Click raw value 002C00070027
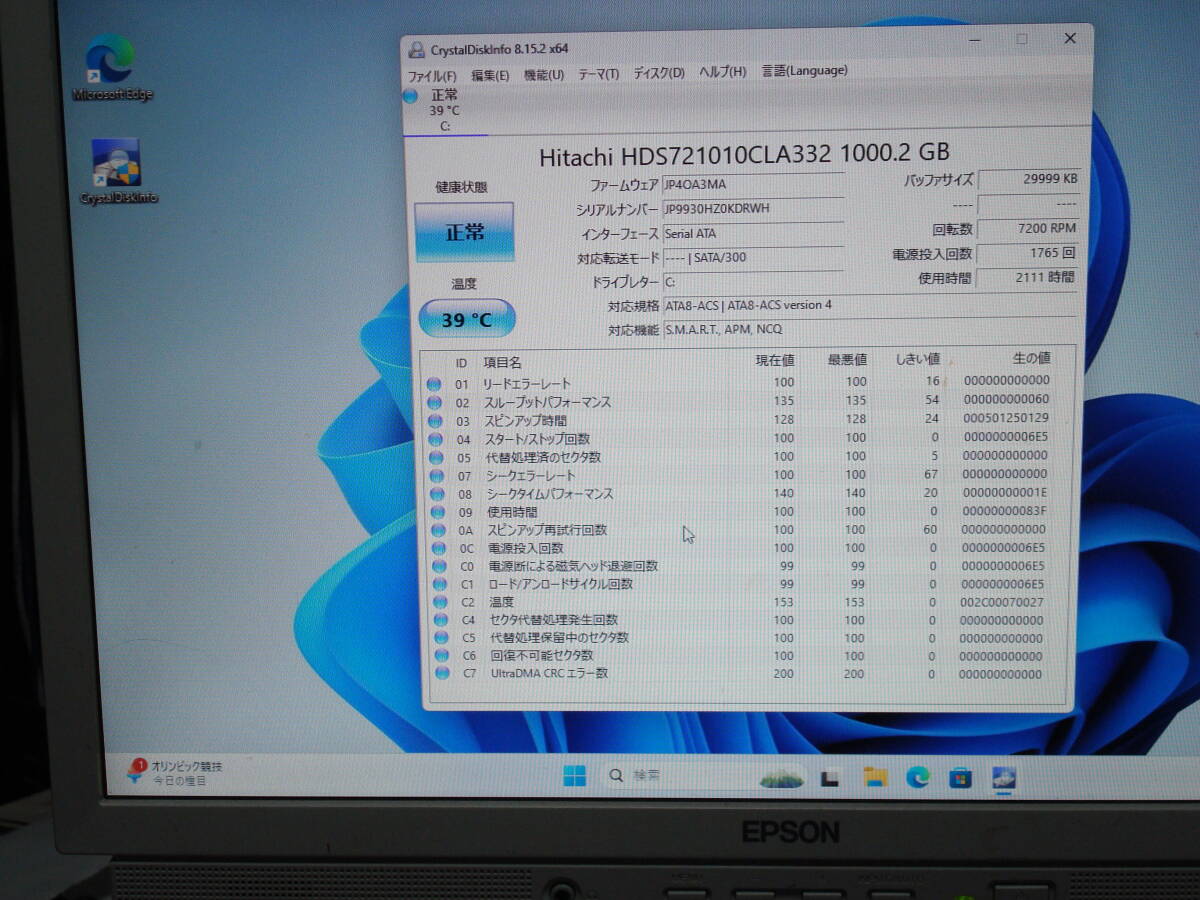The image size is (1200, 900). (x=1002, y=602)
